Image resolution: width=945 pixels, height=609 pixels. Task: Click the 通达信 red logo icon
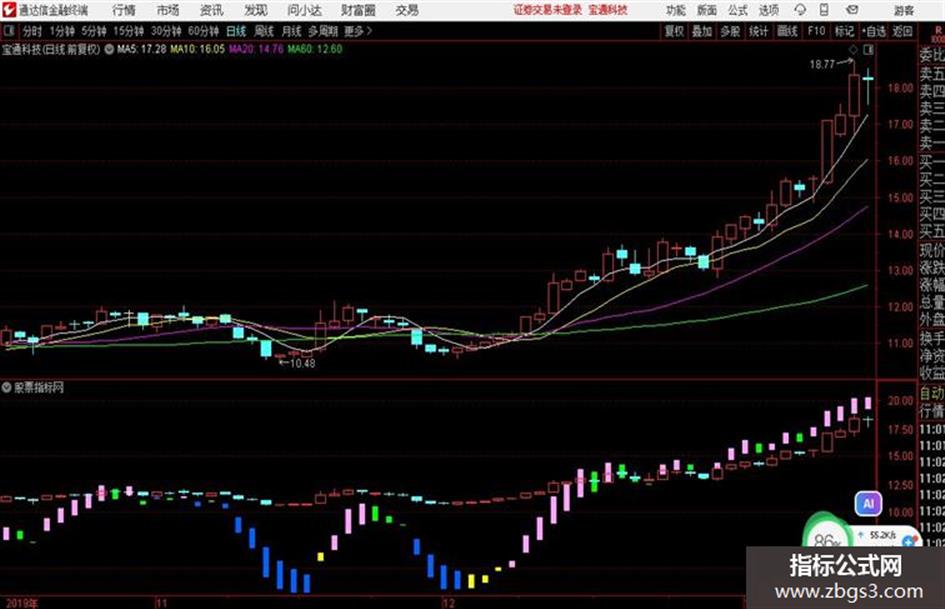coord(9,10)
